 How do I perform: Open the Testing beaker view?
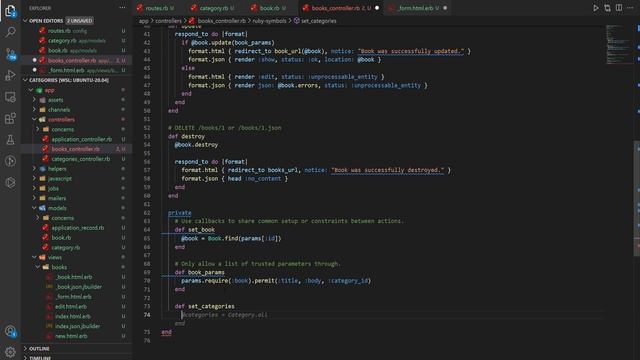(x=10, y=140)
